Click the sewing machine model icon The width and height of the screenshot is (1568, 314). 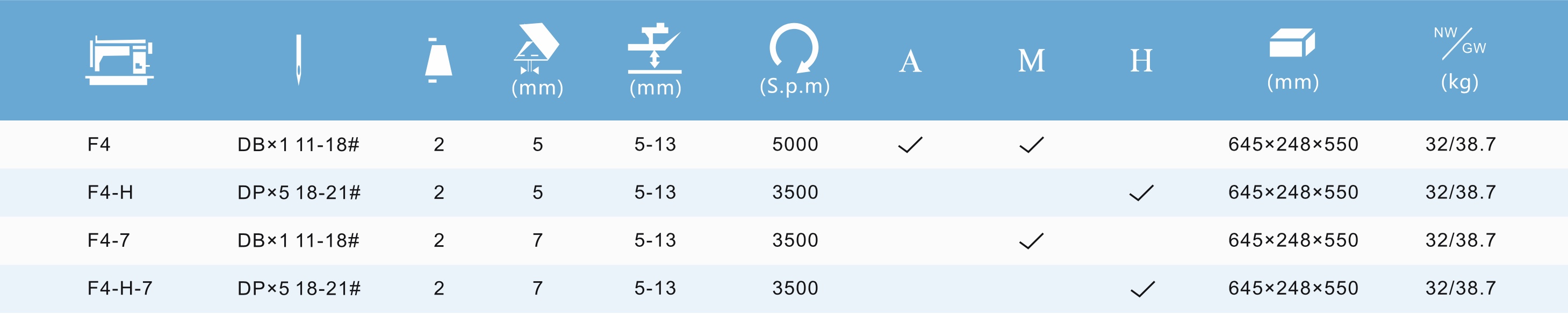point(119,60)
